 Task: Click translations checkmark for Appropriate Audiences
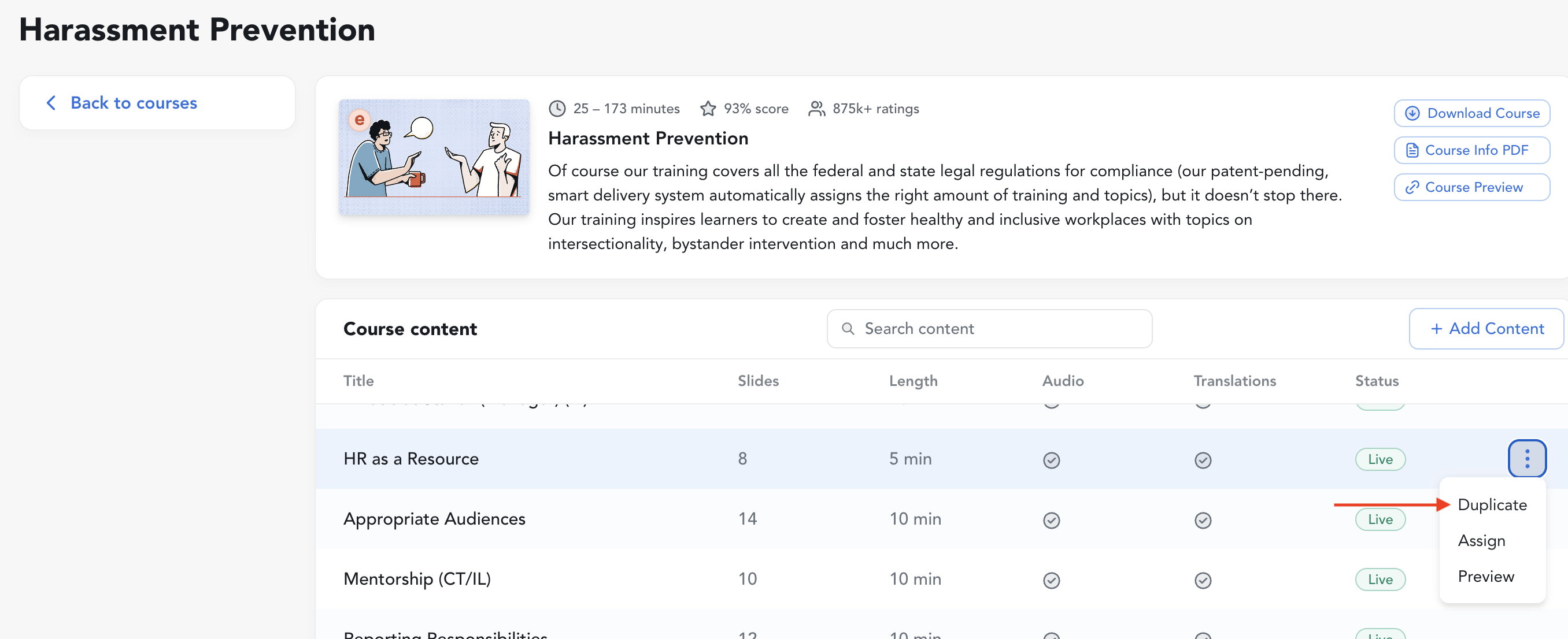tap(1202, 521)
